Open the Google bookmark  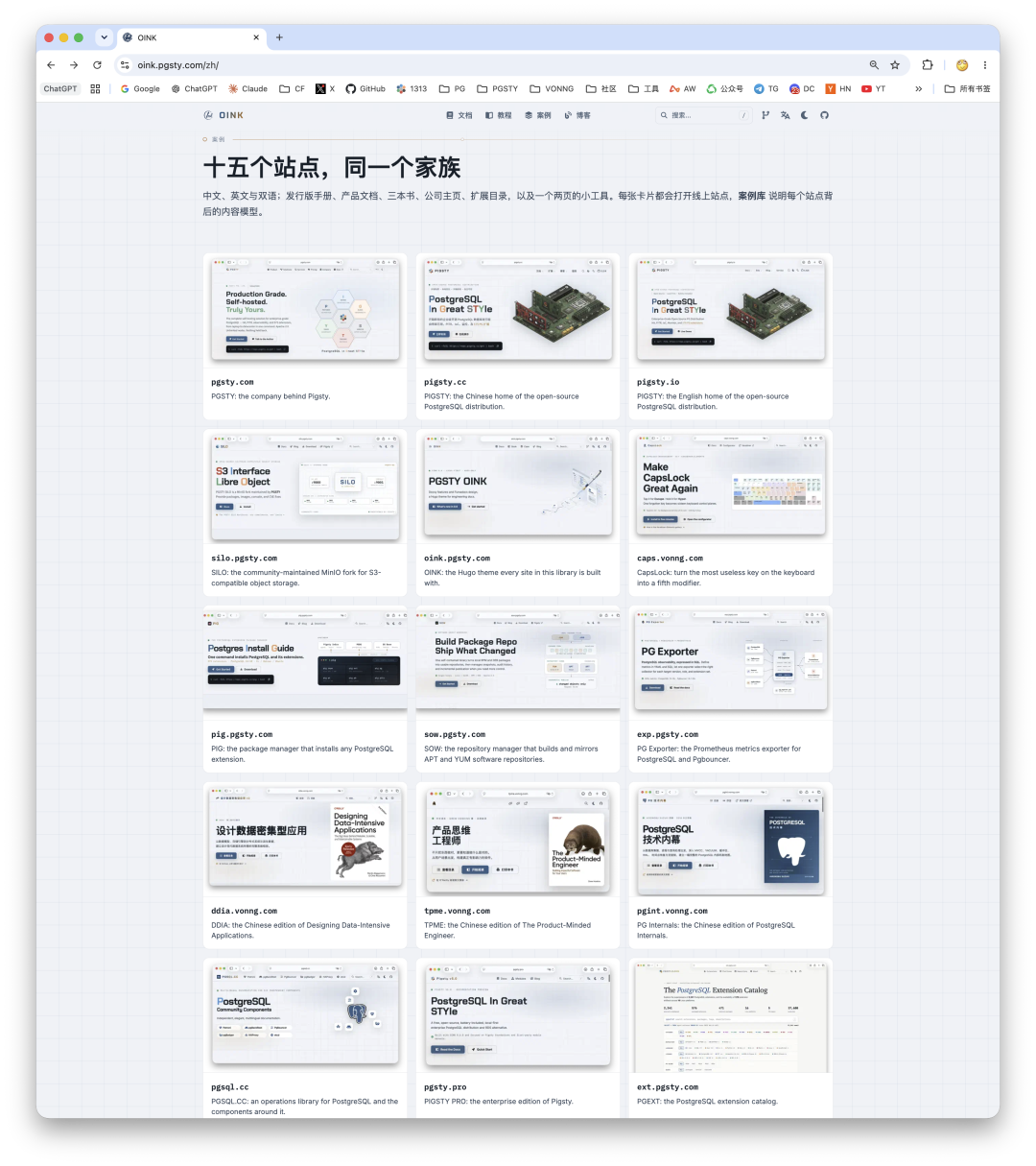click(140, 89)
